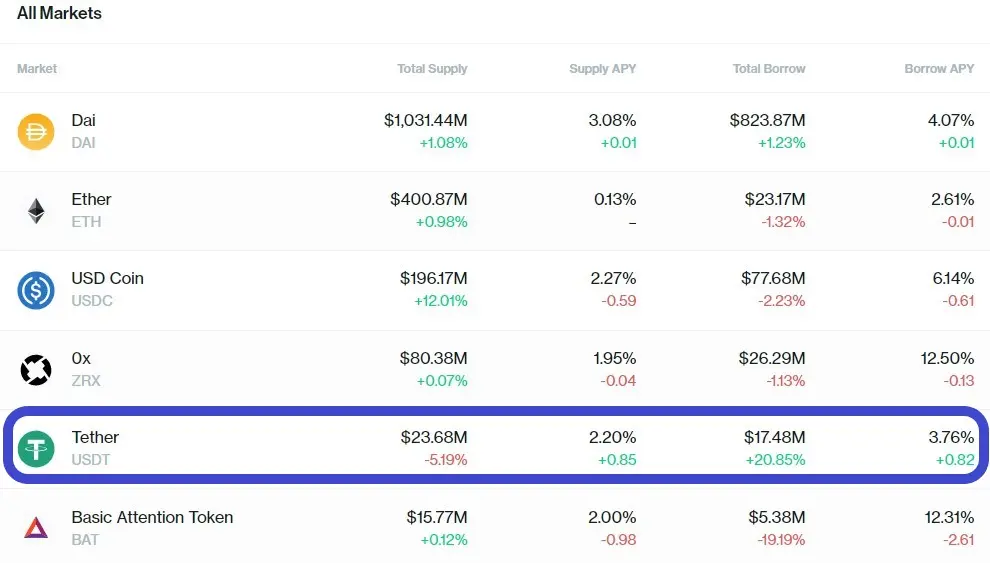The width and height of the screenshot is (990, 563).
Task: Click BAT supply APY change -0.98
Action: 618,540
